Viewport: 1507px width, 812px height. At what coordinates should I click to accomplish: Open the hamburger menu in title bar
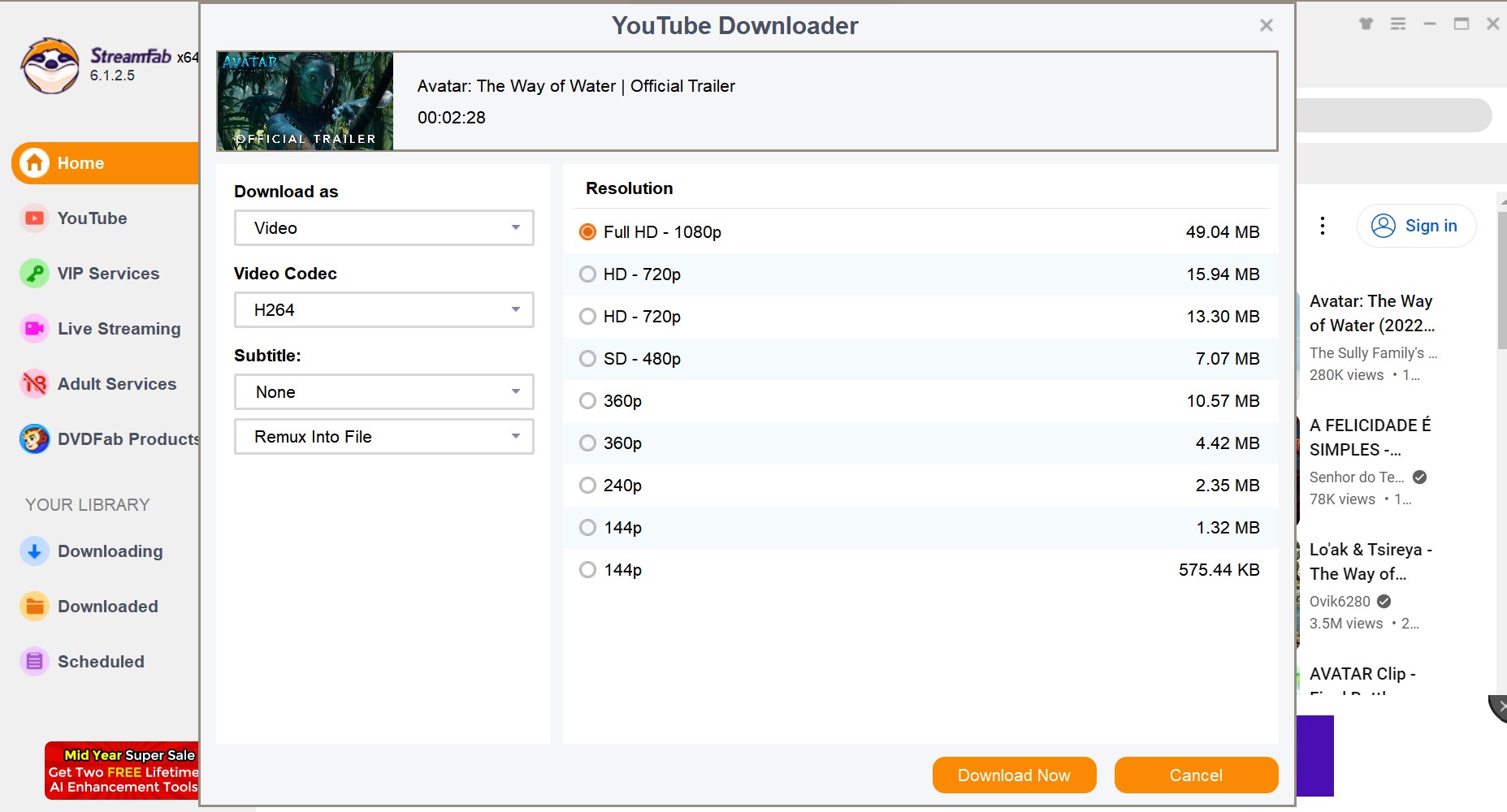click(x=1398, y=24)
